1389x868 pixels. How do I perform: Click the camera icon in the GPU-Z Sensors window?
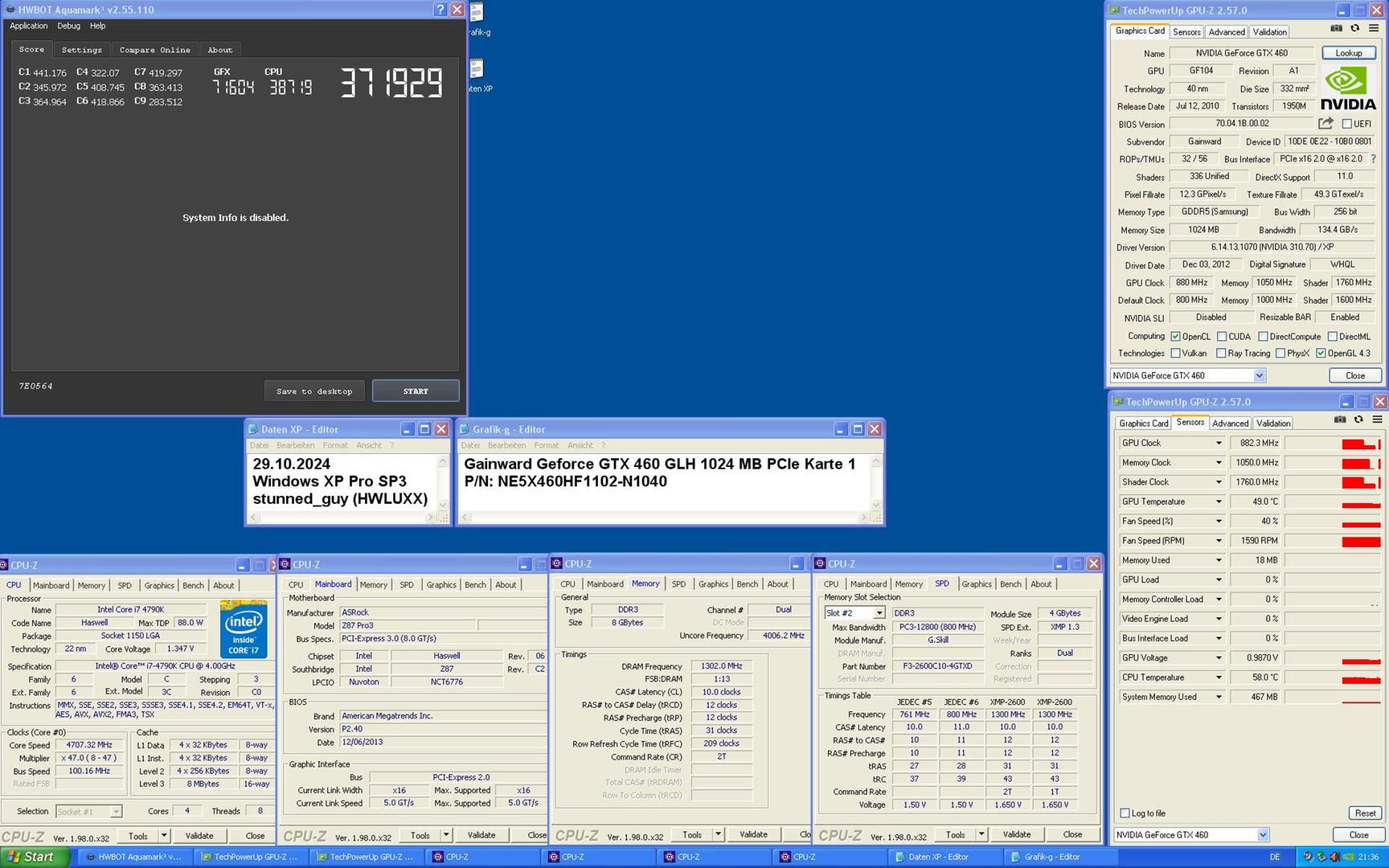point(1340,420)
